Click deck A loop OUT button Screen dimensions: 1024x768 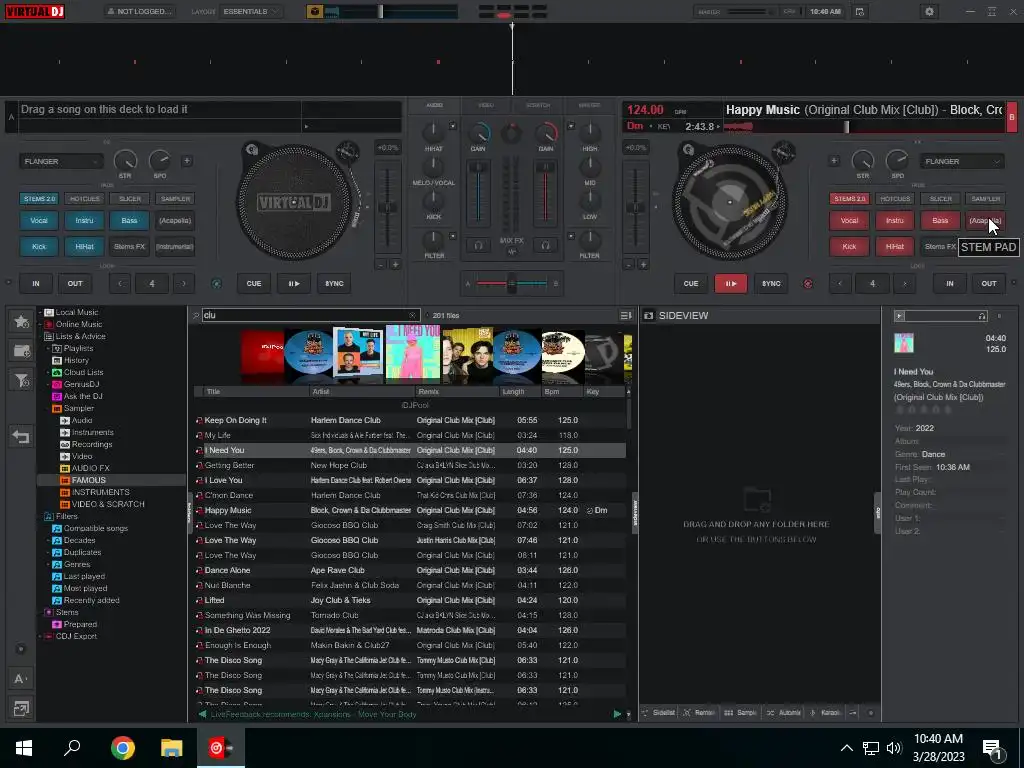(x=75, y=283)
